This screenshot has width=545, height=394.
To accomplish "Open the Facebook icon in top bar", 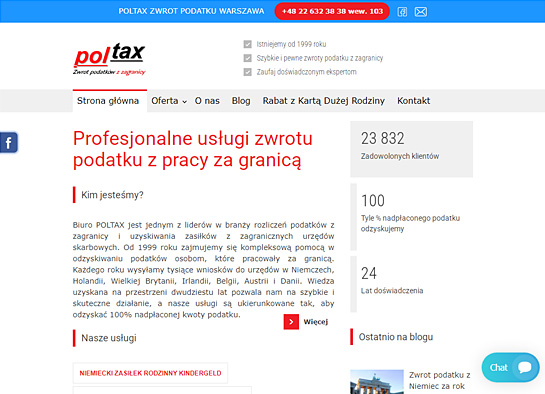I will click(402, 12).
